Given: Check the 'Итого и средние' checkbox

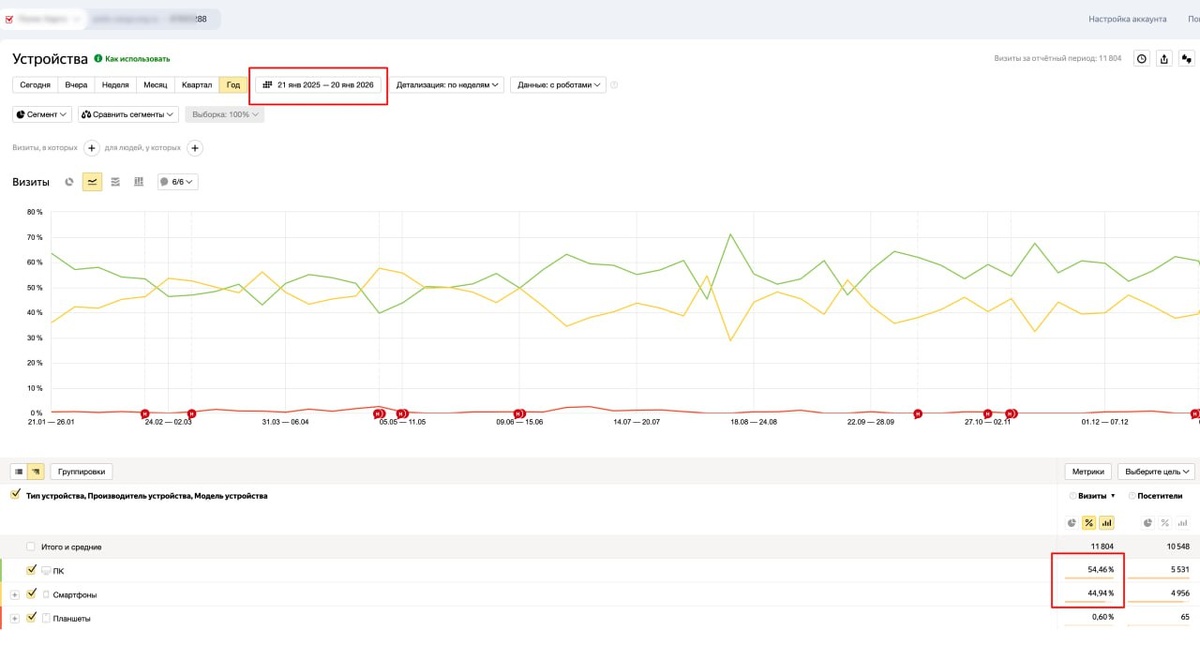Looking at the screenshot, I should pyautogui.click(x=31, y=547).
